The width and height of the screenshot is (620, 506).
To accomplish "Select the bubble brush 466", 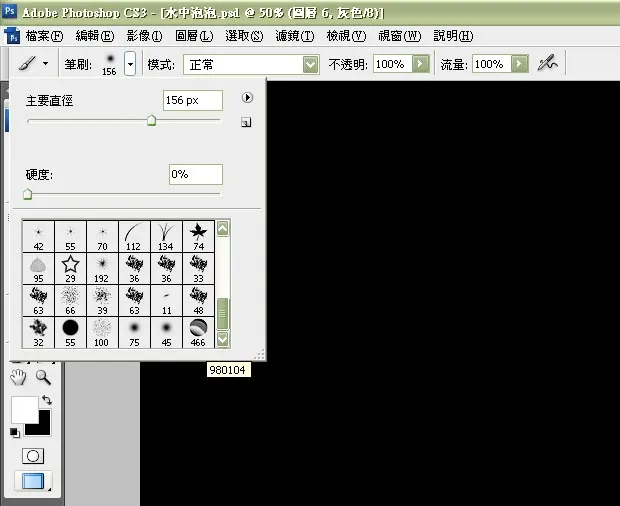I will tap(198, 332).
